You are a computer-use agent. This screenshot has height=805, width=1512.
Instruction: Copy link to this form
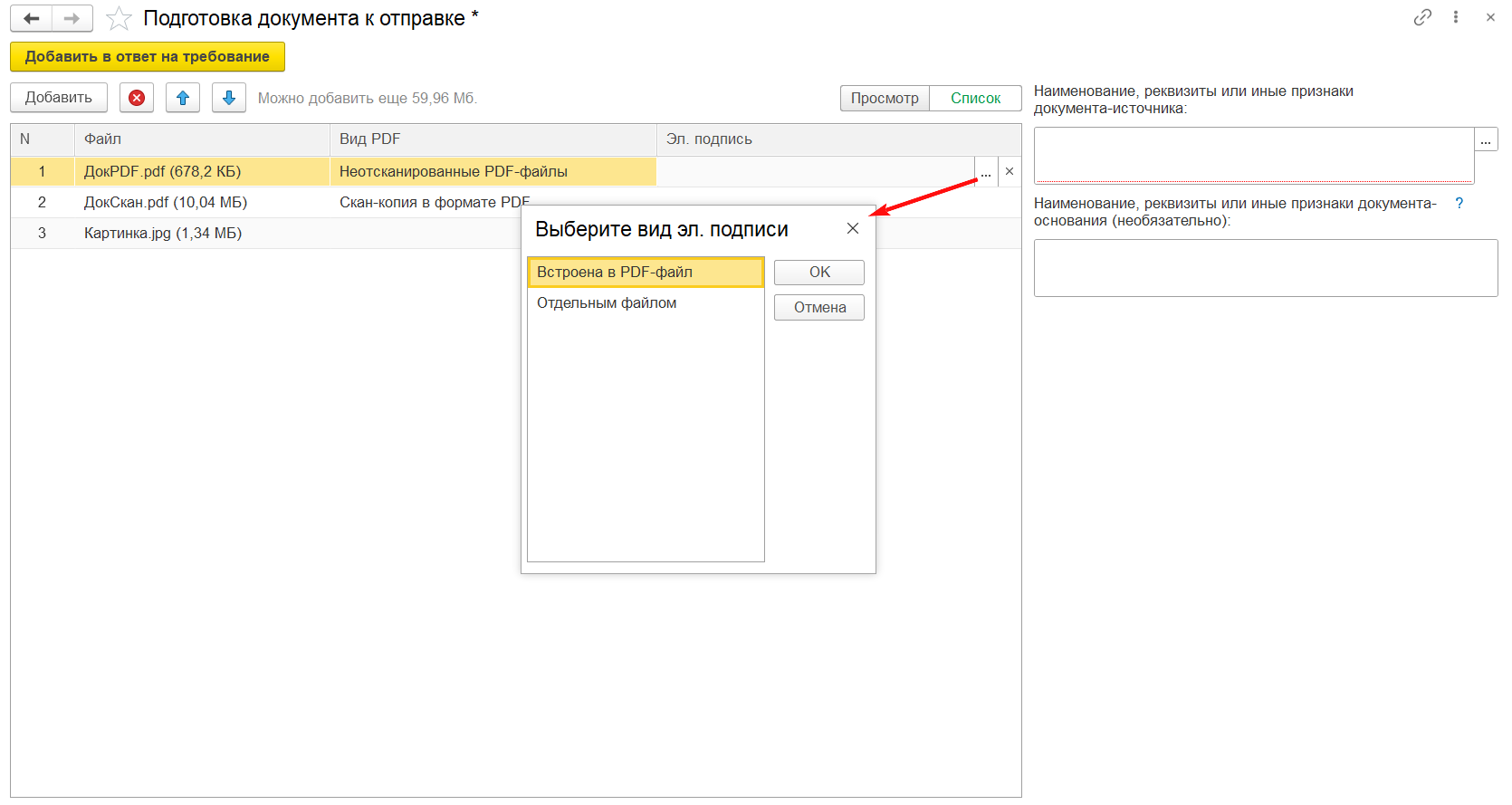coord(1422,17)
